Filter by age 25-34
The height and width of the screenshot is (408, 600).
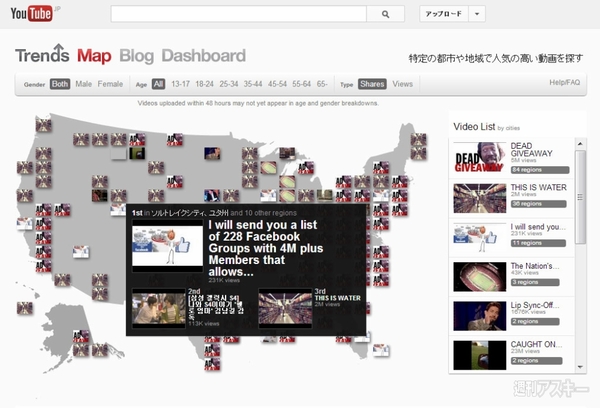(229, 84)
